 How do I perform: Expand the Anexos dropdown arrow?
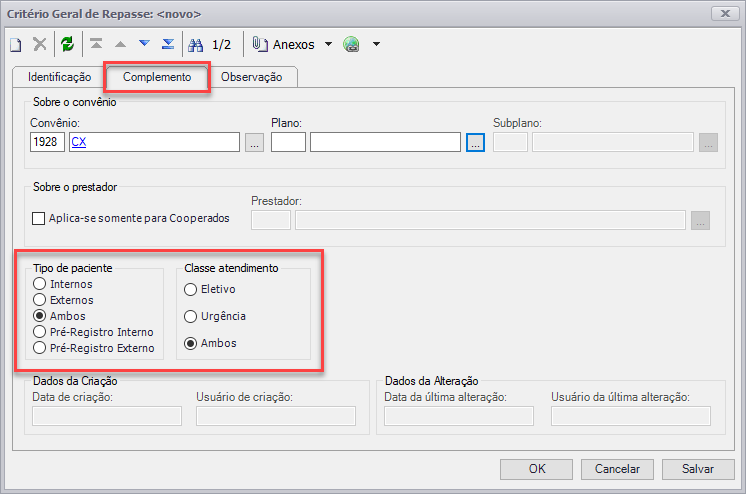pos(328,44)
